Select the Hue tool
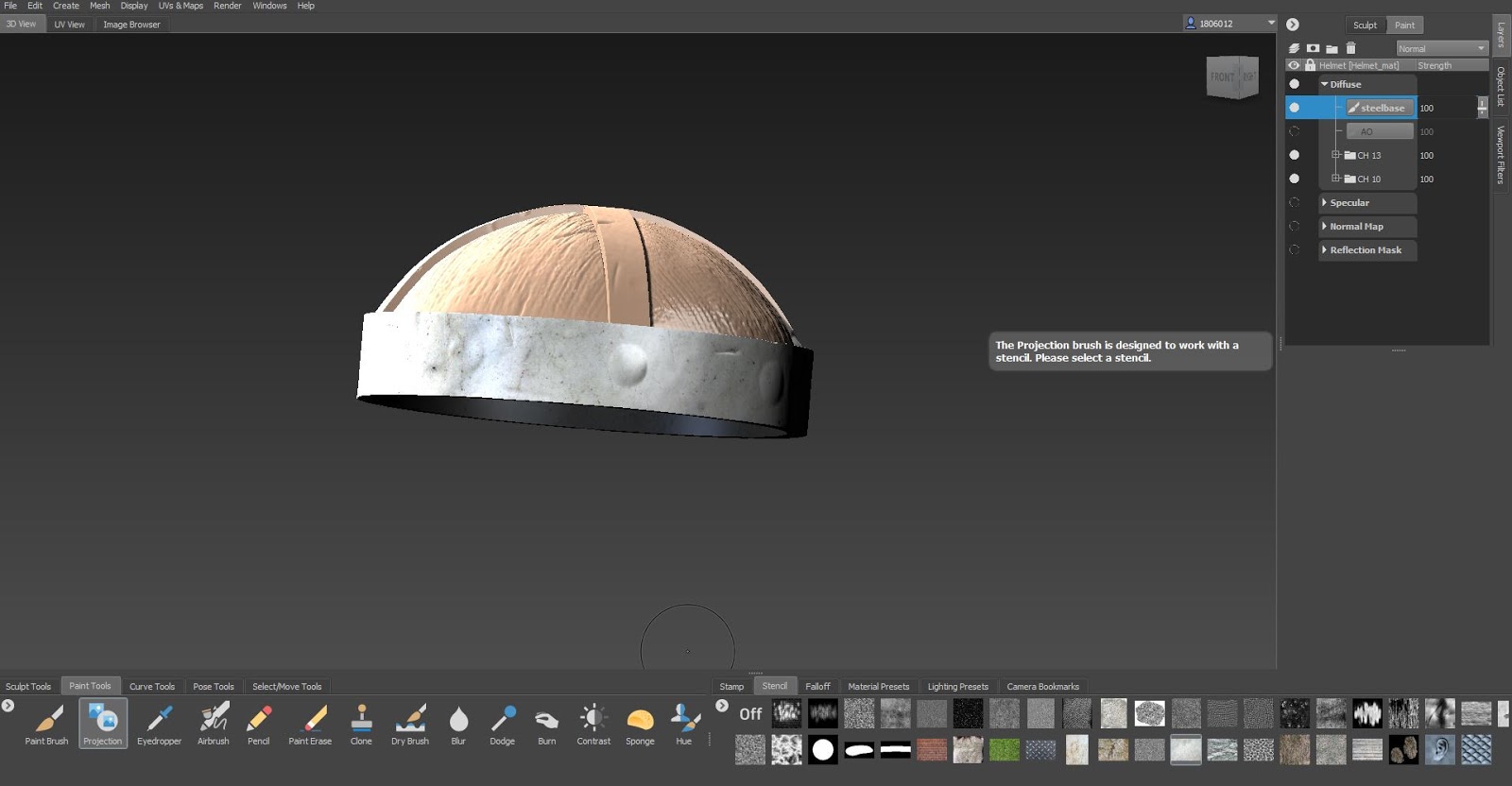The image size is (1512, 786). pyautogui.click(x=684, y=725)
